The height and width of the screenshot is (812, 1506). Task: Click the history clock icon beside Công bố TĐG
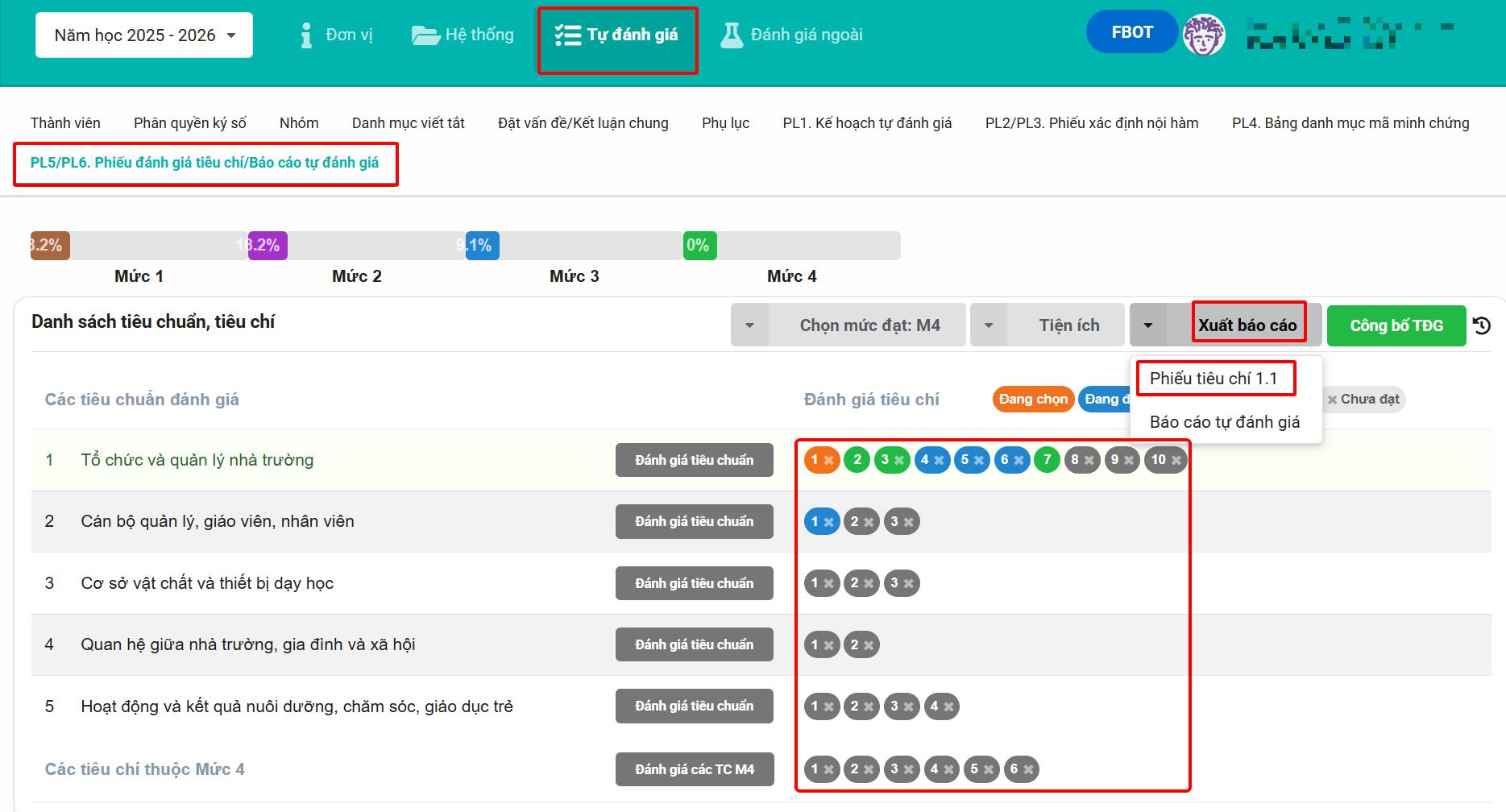point(1482,325)
